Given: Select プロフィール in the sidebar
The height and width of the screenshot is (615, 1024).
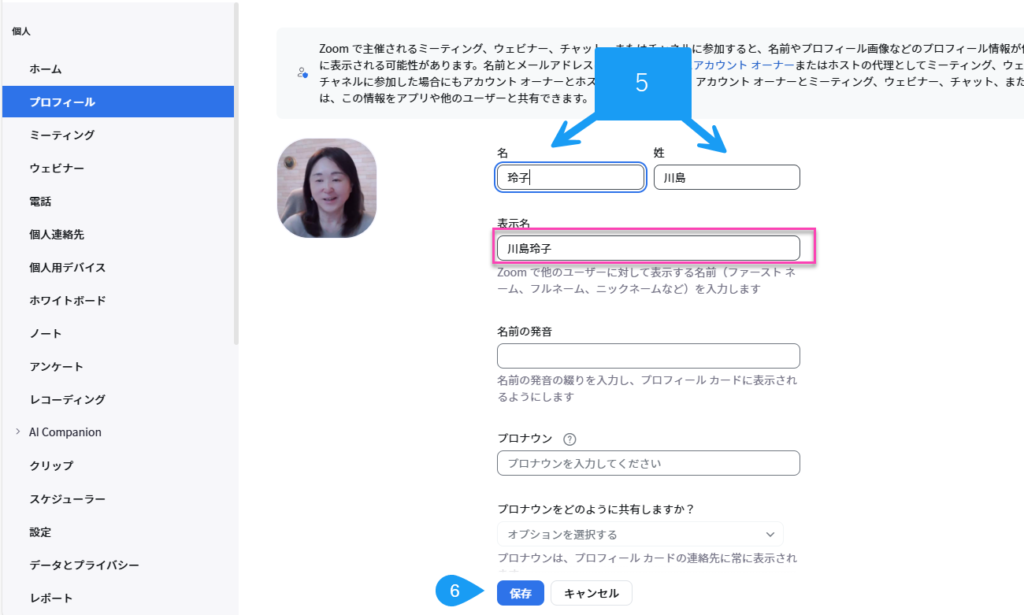Looking at the screenshot, I should pyautogui.click(x=62, y=102).
